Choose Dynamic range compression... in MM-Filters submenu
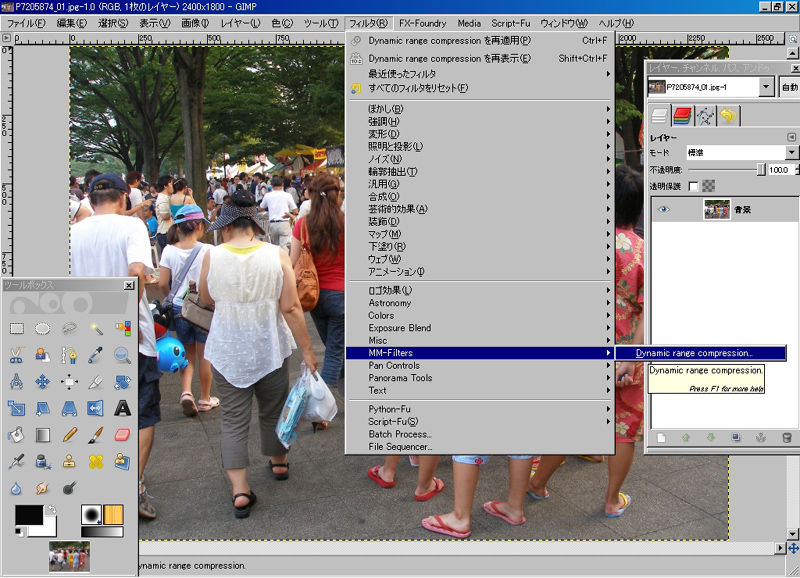 (701, 353)
